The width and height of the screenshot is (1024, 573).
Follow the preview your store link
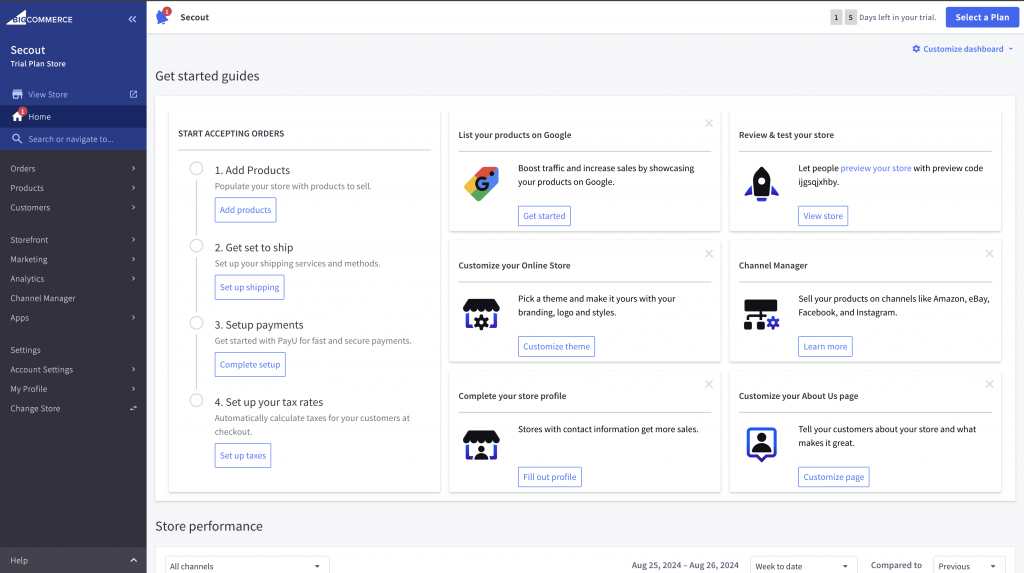point(875,168)
